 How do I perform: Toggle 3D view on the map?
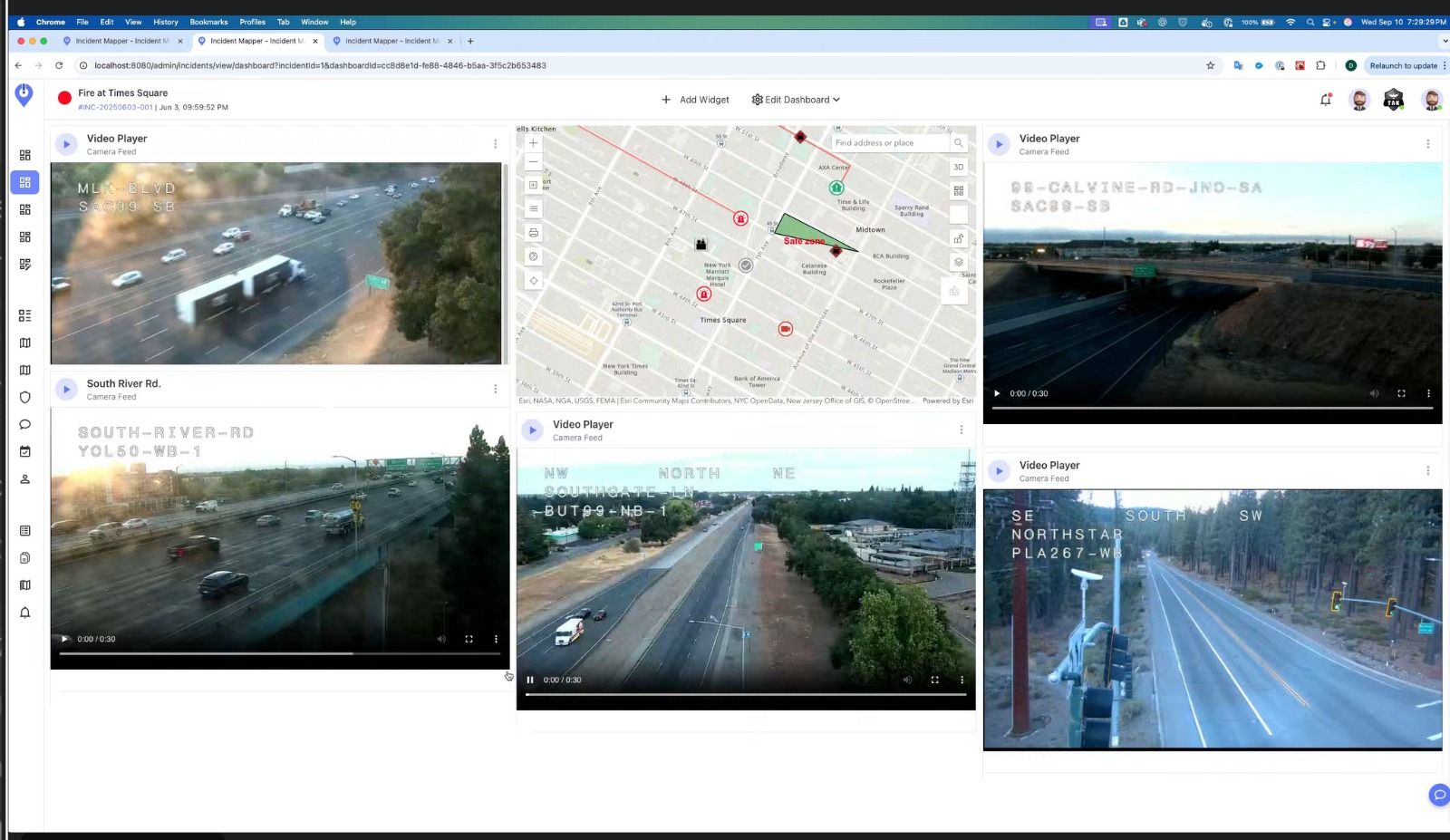[x=958, y=167]
